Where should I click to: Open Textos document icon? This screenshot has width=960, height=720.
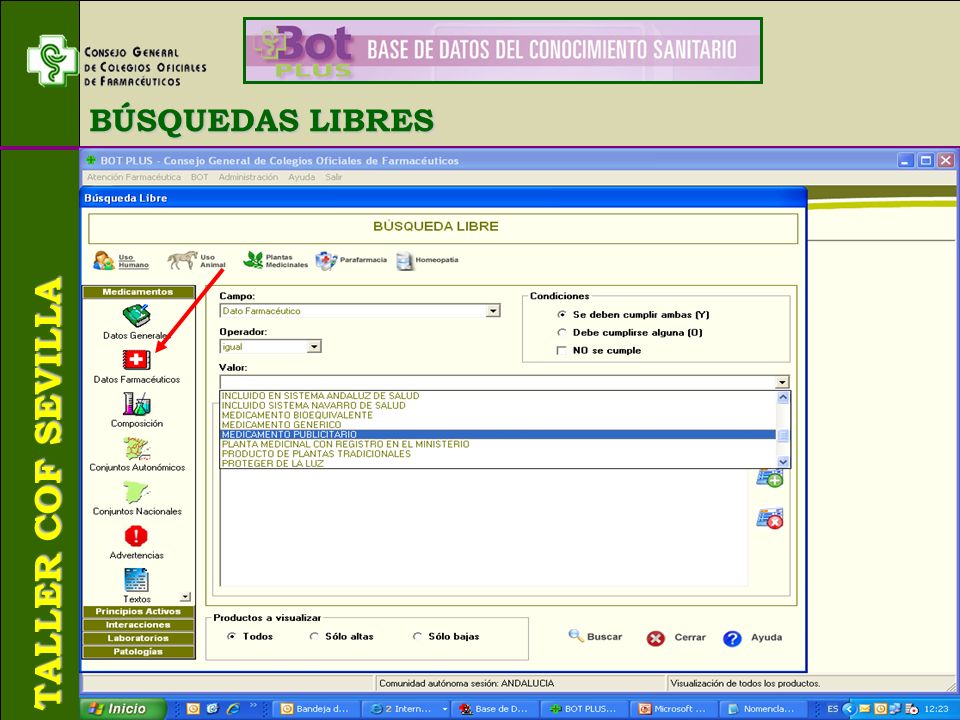coord(136,580)
